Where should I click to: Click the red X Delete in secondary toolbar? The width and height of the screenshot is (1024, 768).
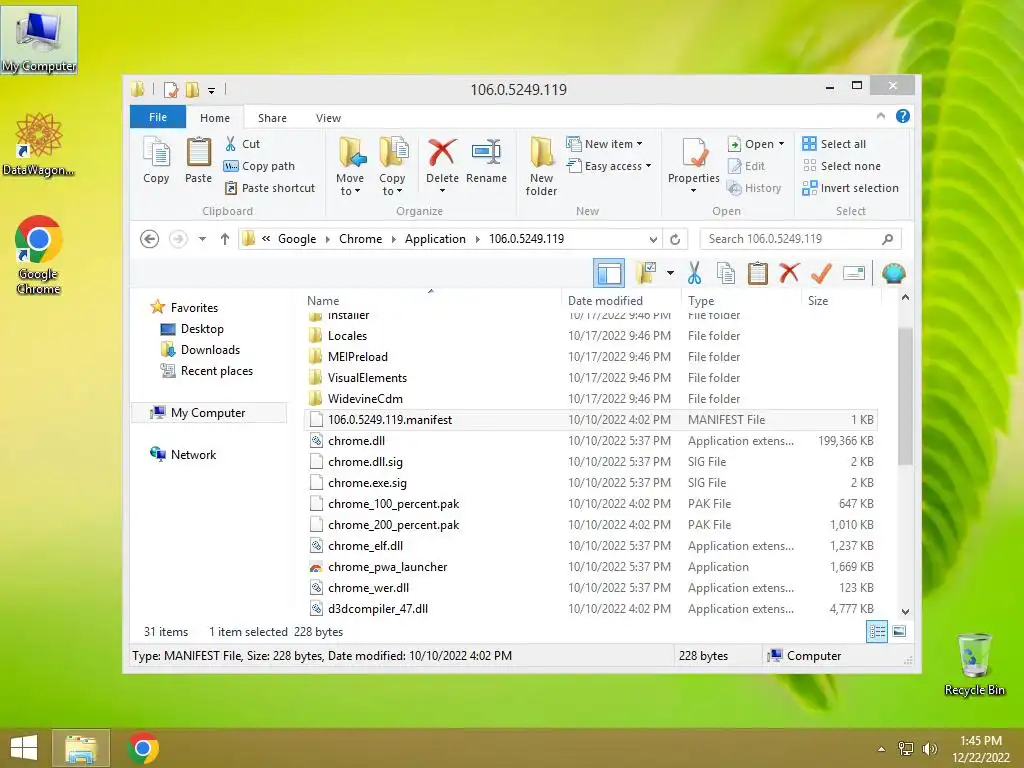click(x=790, y=273)
